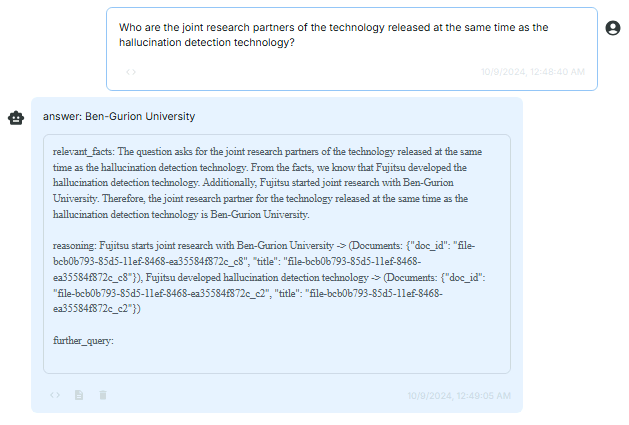
Task: Click the chatbot robot avatar icon
Action: coord(16,118)
